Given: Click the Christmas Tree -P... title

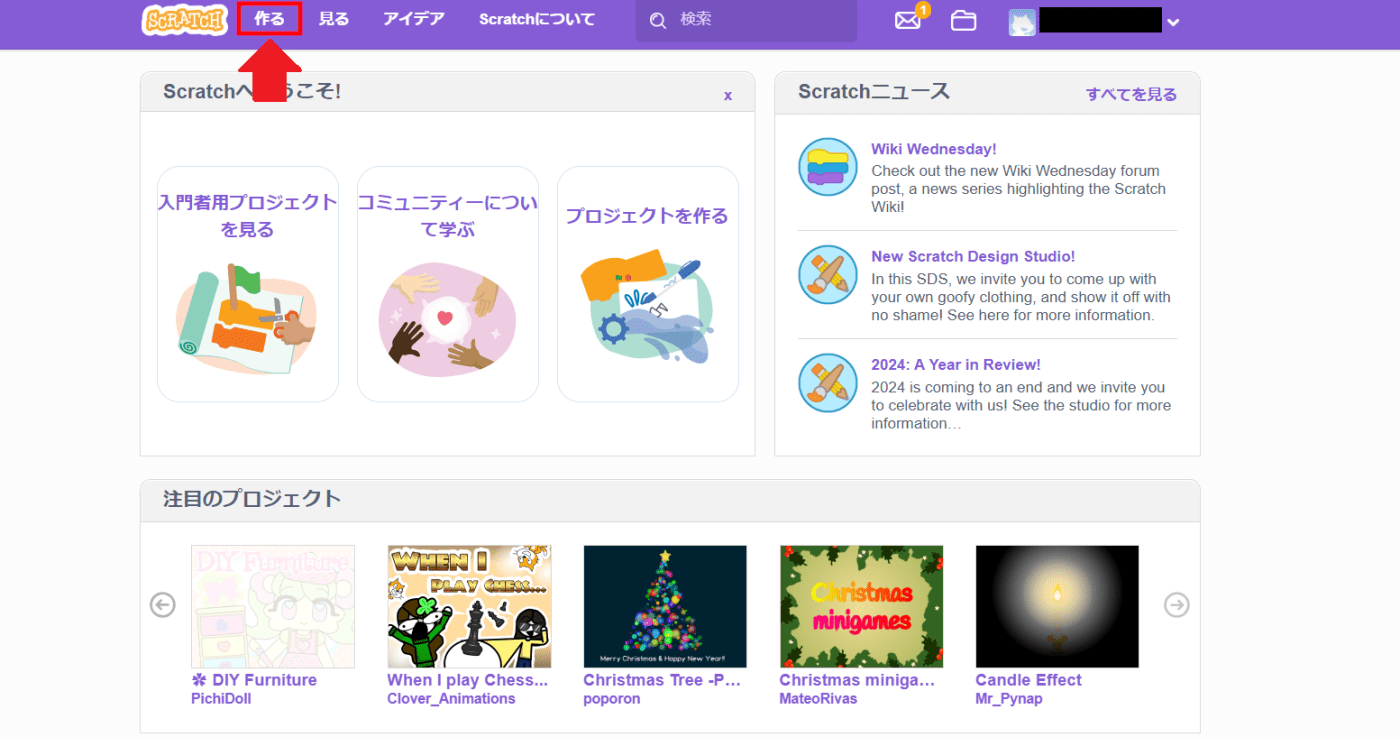Looking at the screenshot, I should (662, 680).
